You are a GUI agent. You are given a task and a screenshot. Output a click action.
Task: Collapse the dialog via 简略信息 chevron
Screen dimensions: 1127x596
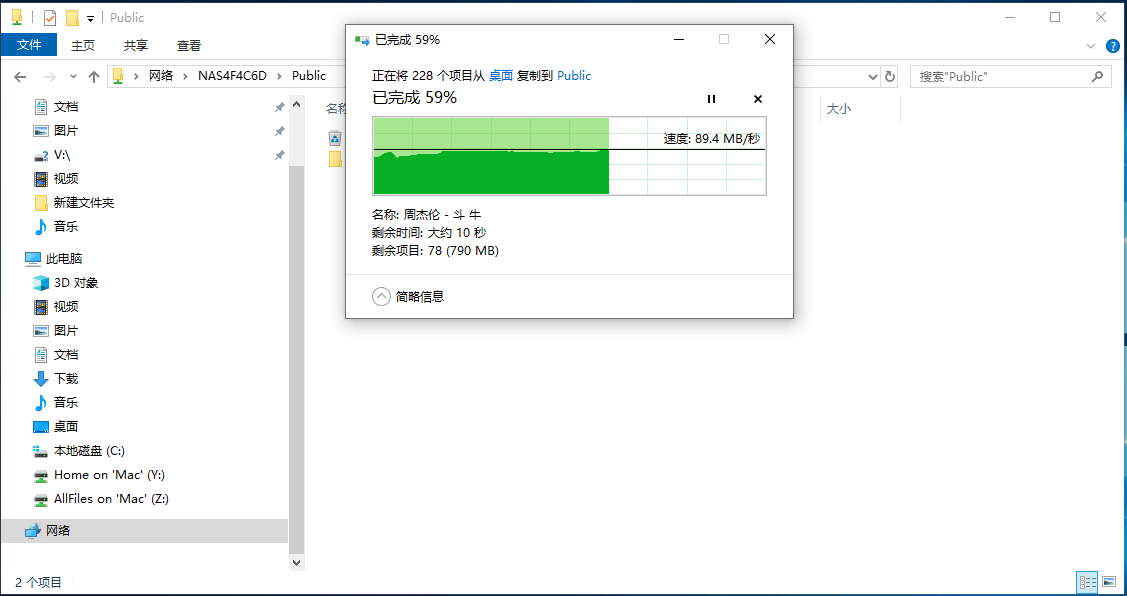tap(381, 296)
